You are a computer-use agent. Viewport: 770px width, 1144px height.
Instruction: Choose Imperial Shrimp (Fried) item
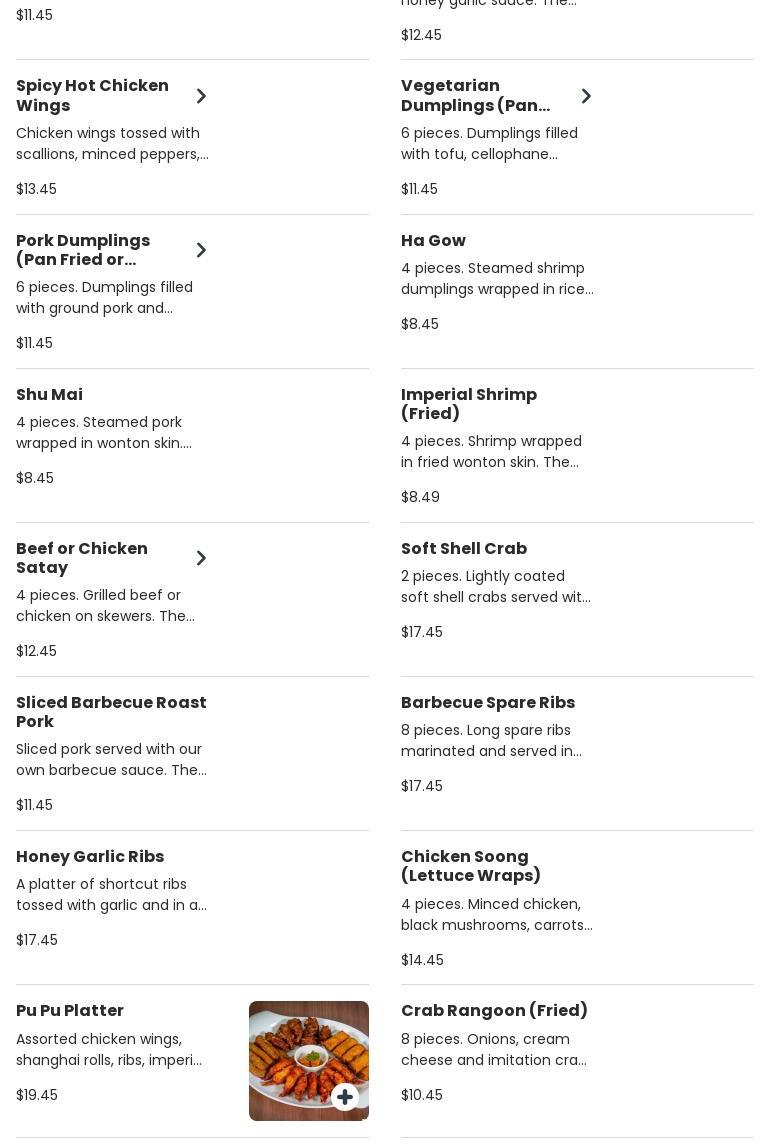click(468, 404)
